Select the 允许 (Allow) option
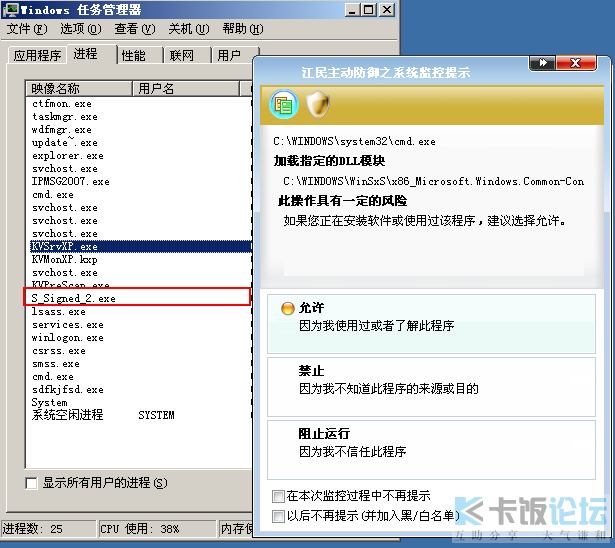 tap(431, 324)
